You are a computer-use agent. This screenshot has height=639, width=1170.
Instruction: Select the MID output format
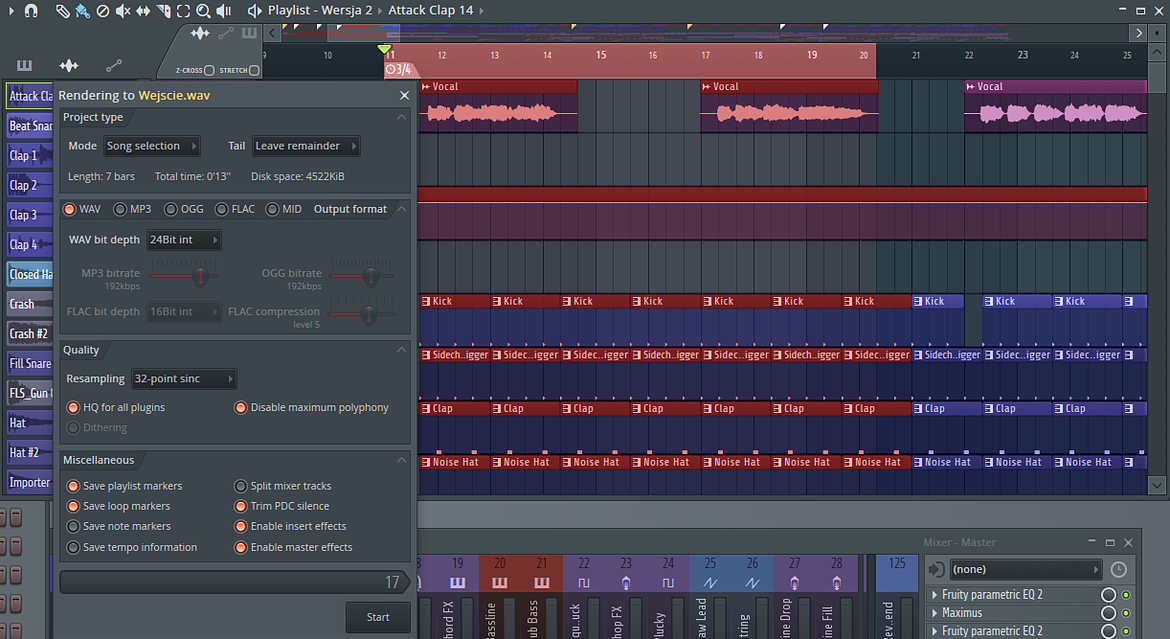(272, 209)
